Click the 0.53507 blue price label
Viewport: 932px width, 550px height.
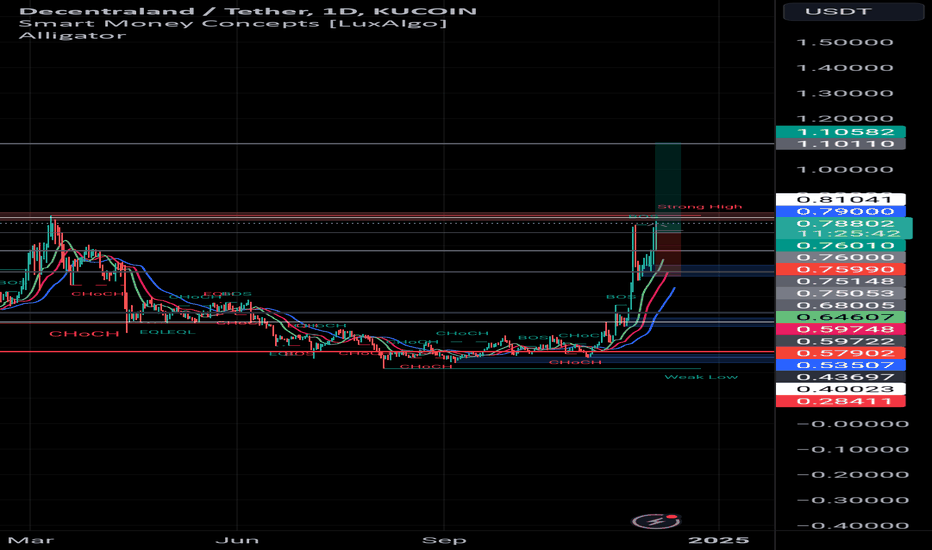tap(840, 365)
